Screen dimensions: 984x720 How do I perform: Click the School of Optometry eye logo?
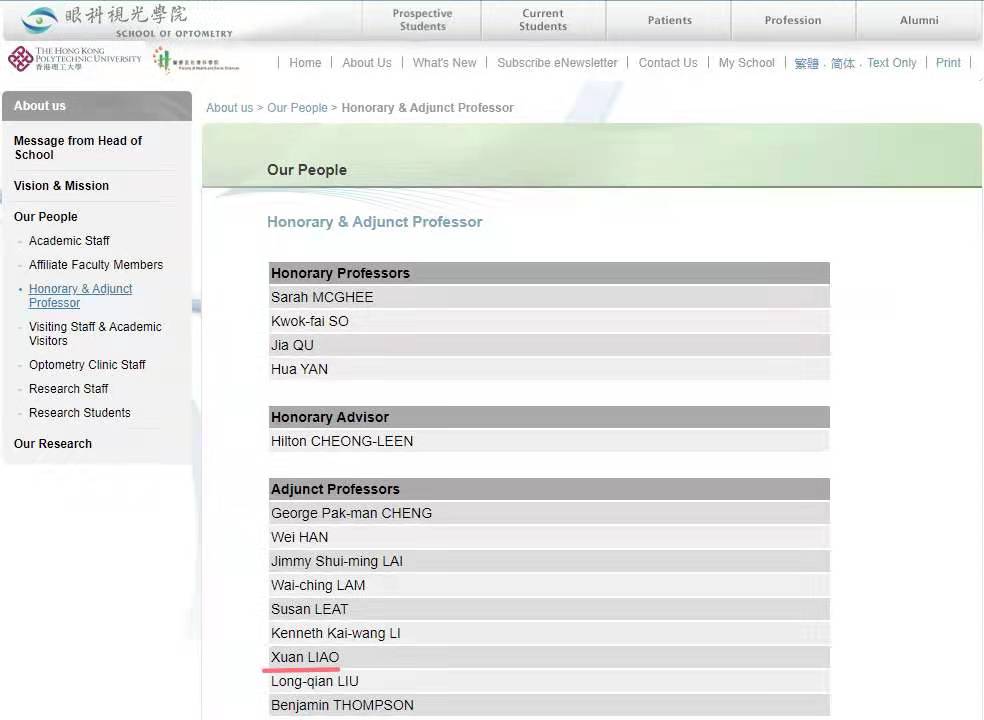[x=40, y=19]
